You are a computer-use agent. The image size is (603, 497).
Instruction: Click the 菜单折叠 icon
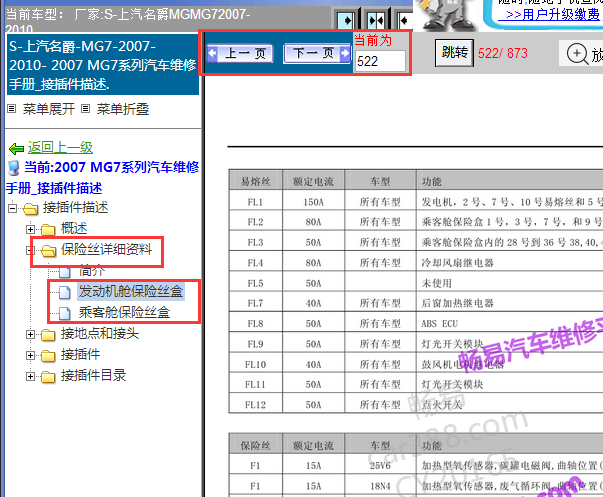[x=85, y=109]
